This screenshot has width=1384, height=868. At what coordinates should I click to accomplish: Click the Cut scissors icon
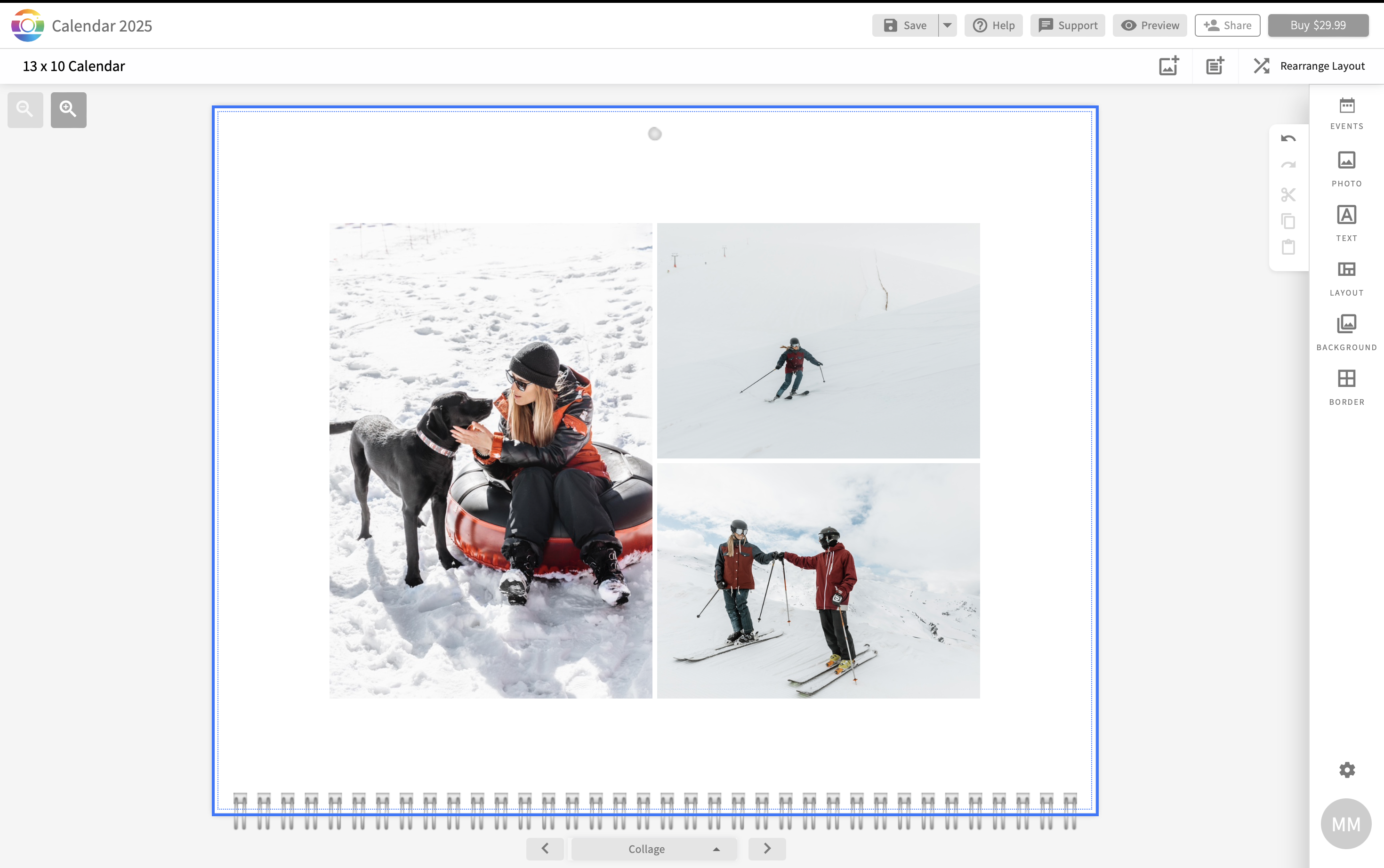1288,194
